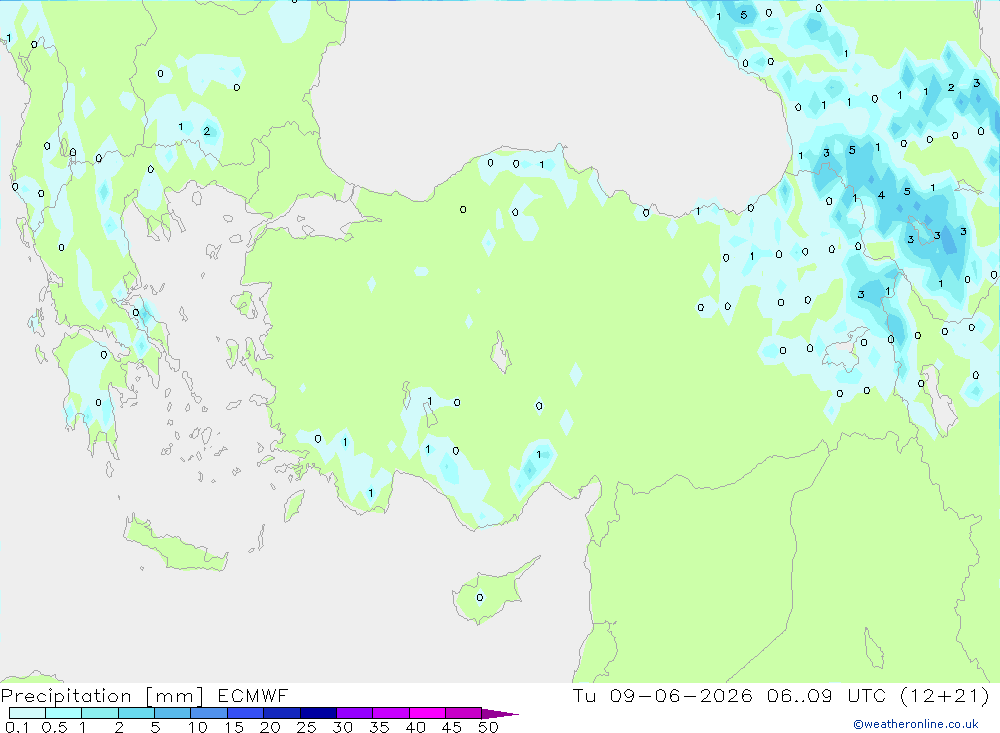The width and height of the screenshot is (1000, 733).
Task: Select the 35–40 mm violet swatch
Action: (390, 713)
